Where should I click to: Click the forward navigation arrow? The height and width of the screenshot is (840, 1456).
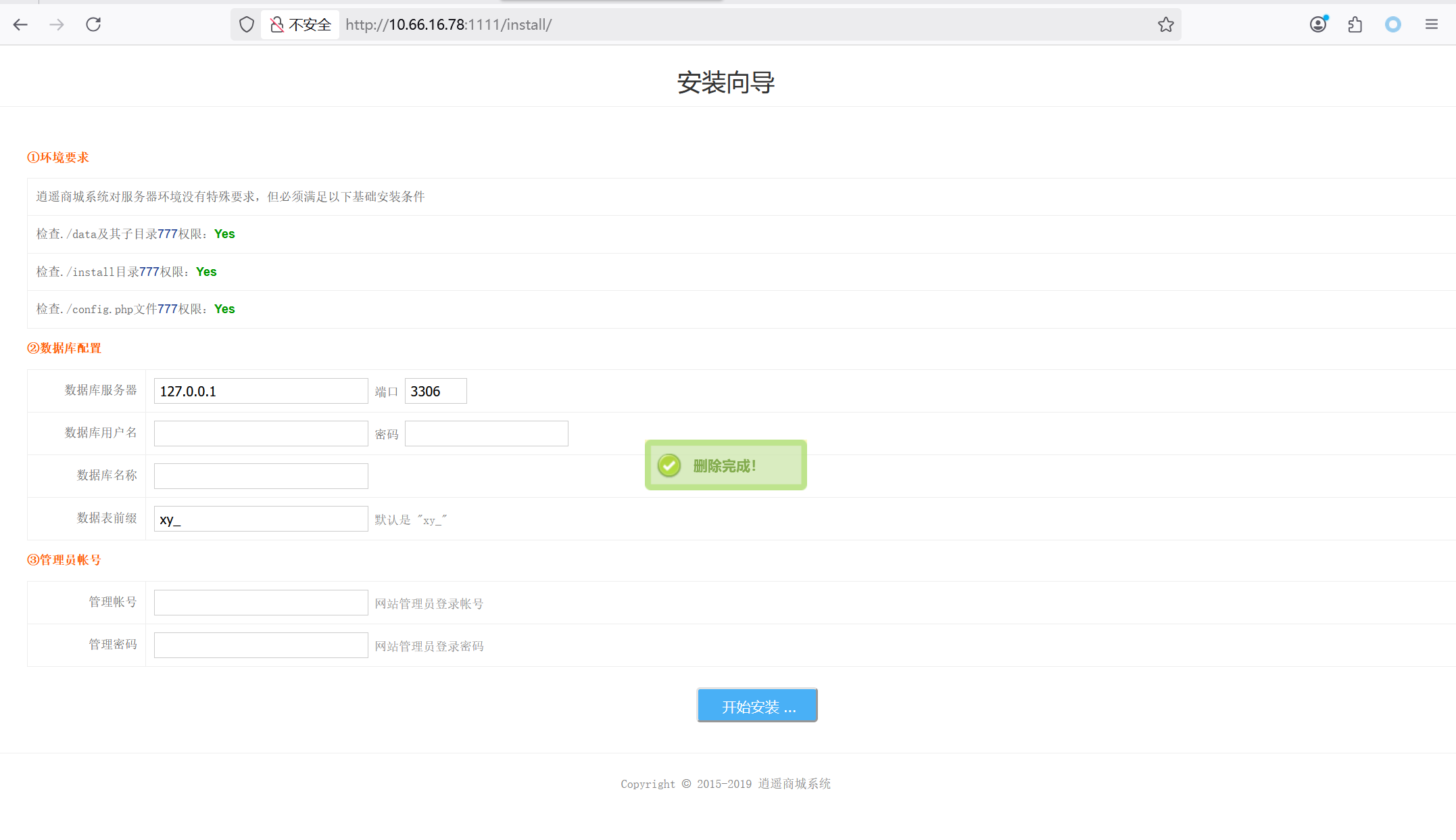[57, 25]
